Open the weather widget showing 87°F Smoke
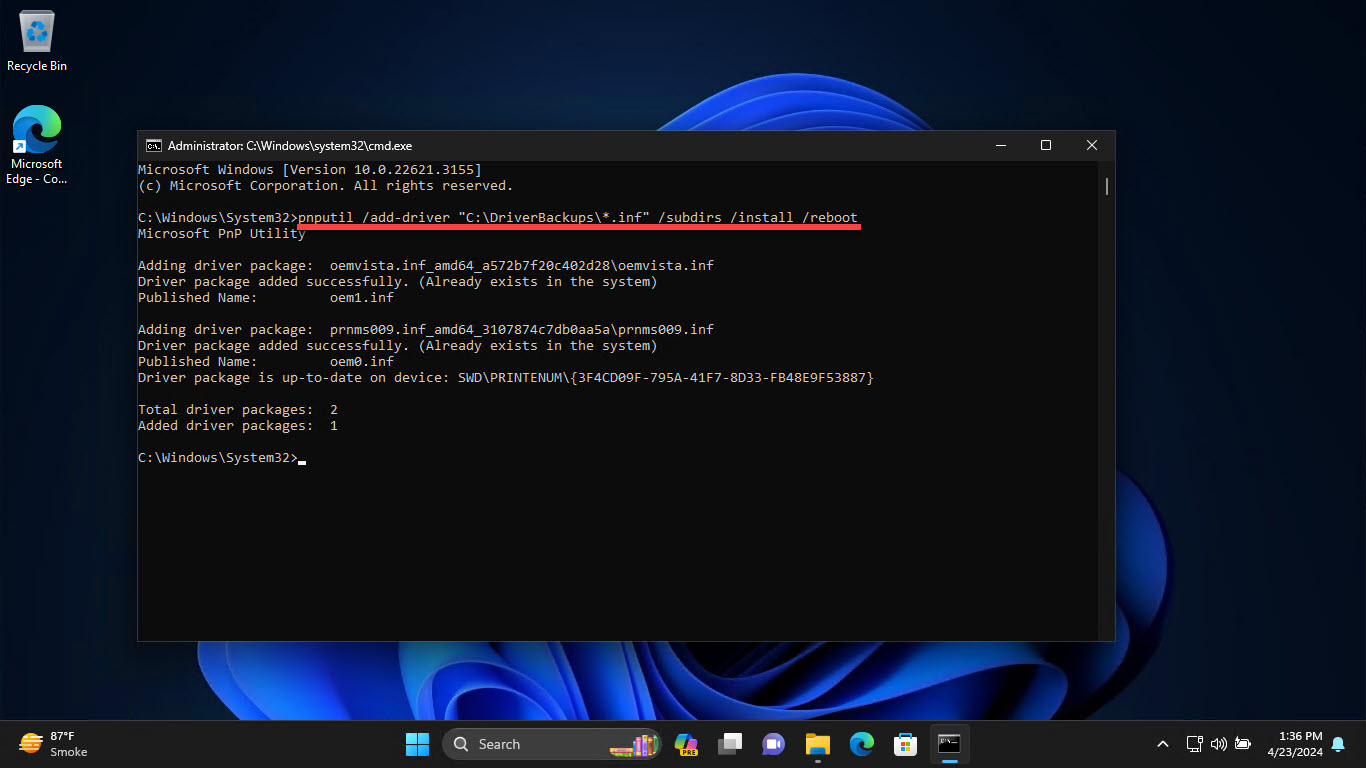Screen dimensions: 1366x768 [54, 744]
